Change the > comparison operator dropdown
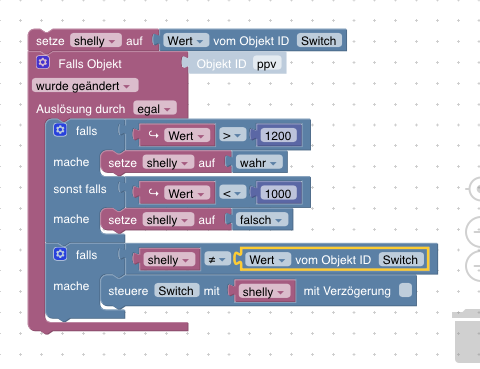Screen dimensions: 480x369 tap(232, 136)
